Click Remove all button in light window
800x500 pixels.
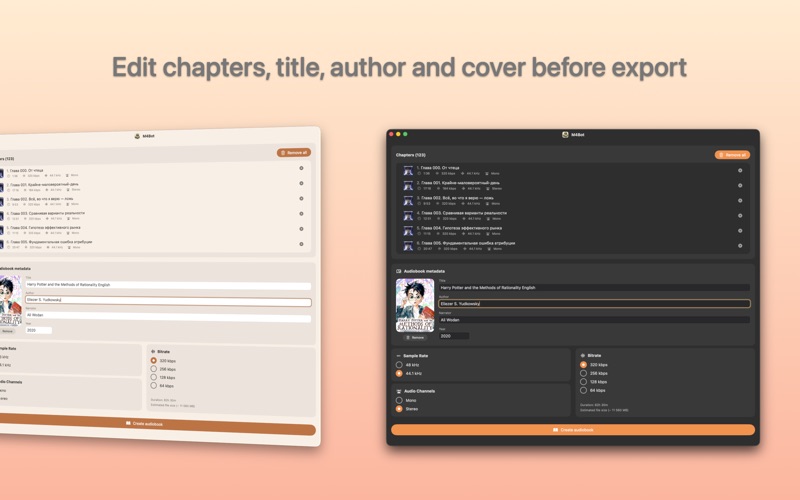click(x=294, y=153)
